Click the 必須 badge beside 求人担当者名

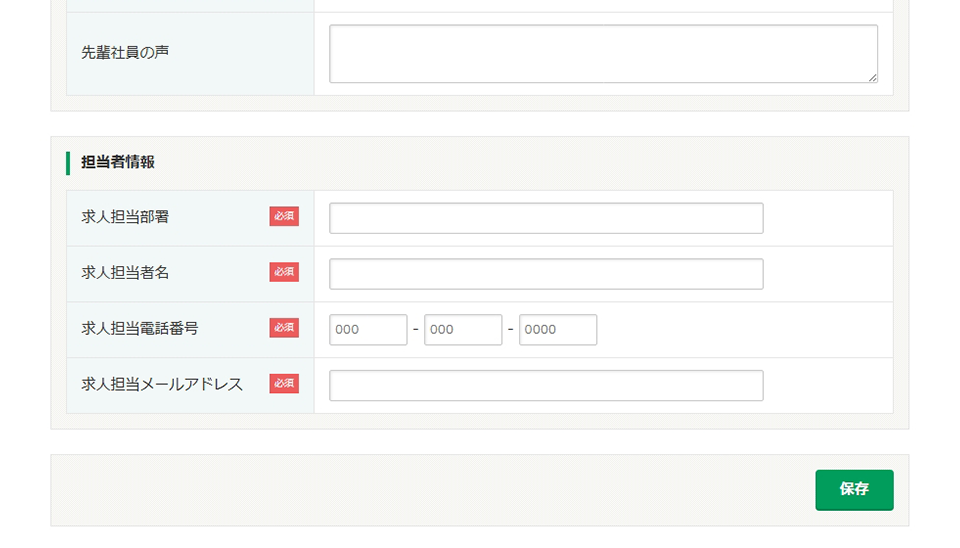[x=284, y=272]
